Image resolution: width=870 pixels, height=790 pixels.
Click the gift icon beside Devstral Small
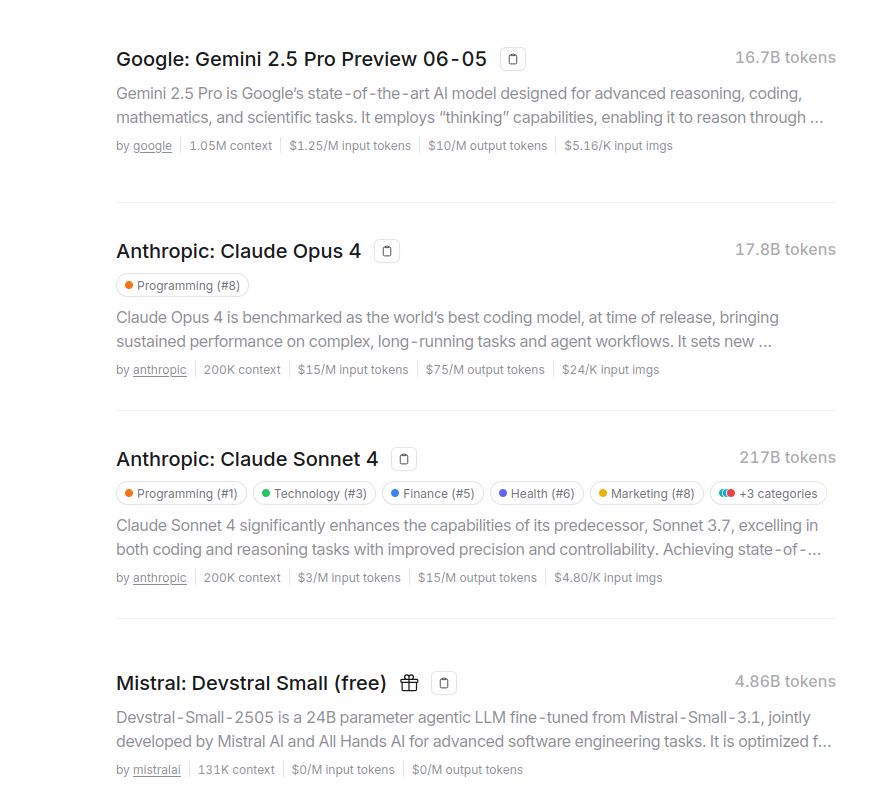(409, 683)
